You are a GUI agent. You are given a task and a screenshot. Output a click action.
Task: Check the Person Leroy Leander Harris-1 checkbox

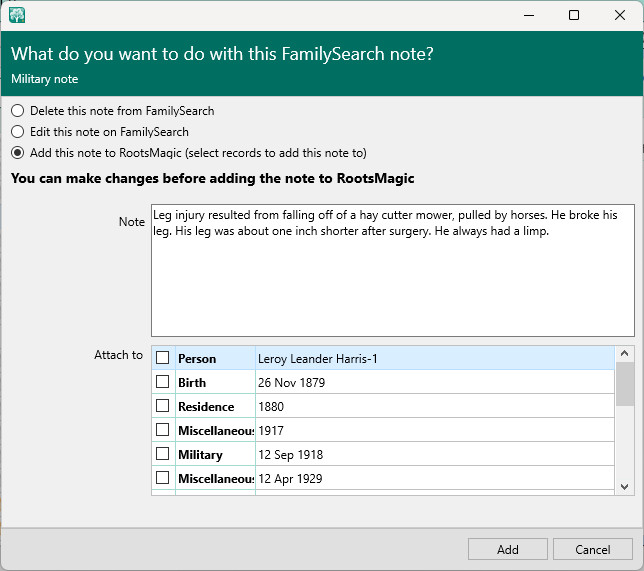162,359
